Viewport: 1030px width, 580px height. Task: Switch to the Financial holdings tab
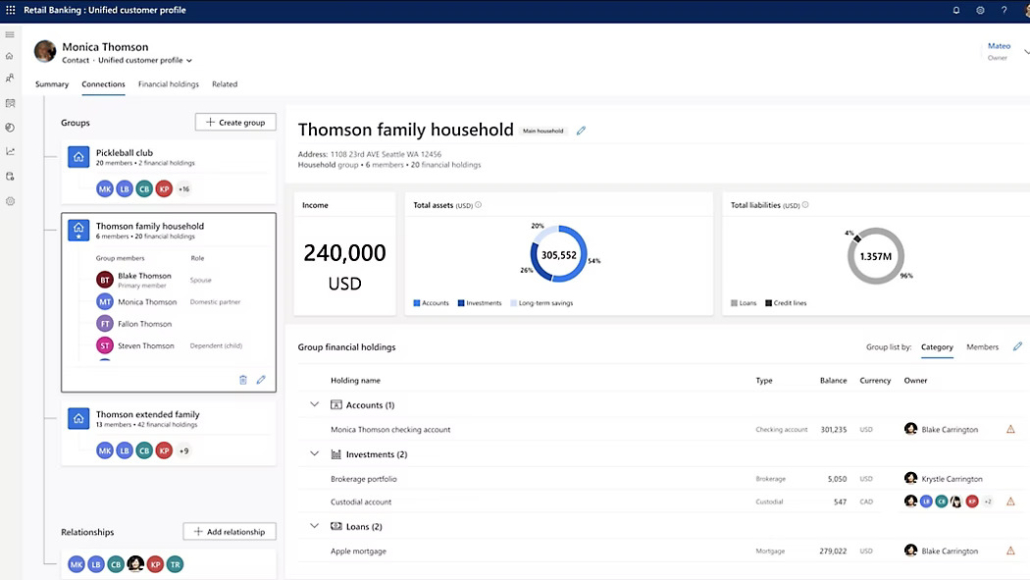point(168,84)
